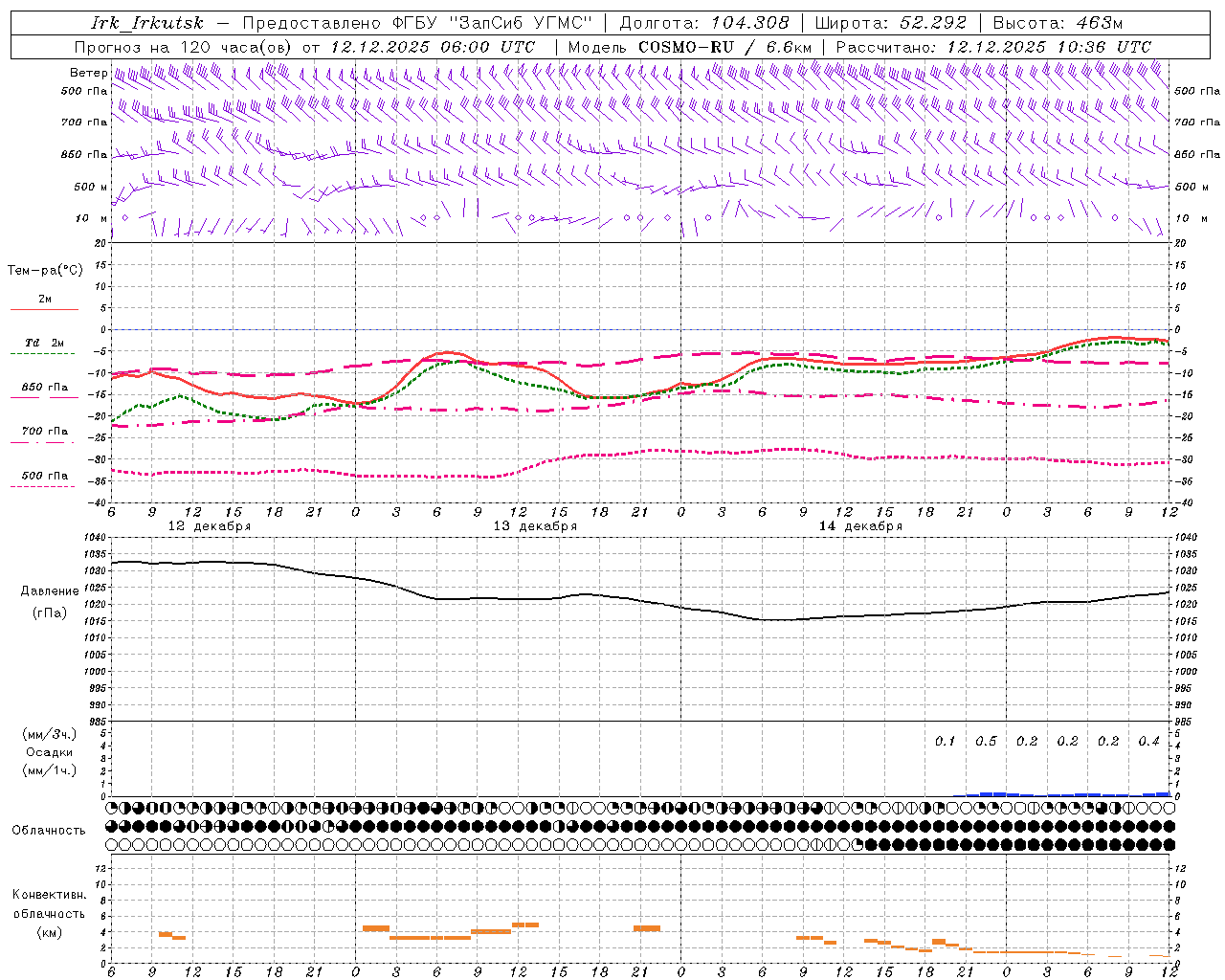This screenshot has width=1225, height=980.
Task: Click the Ветер wind panel label
Action: pos(87,73)
